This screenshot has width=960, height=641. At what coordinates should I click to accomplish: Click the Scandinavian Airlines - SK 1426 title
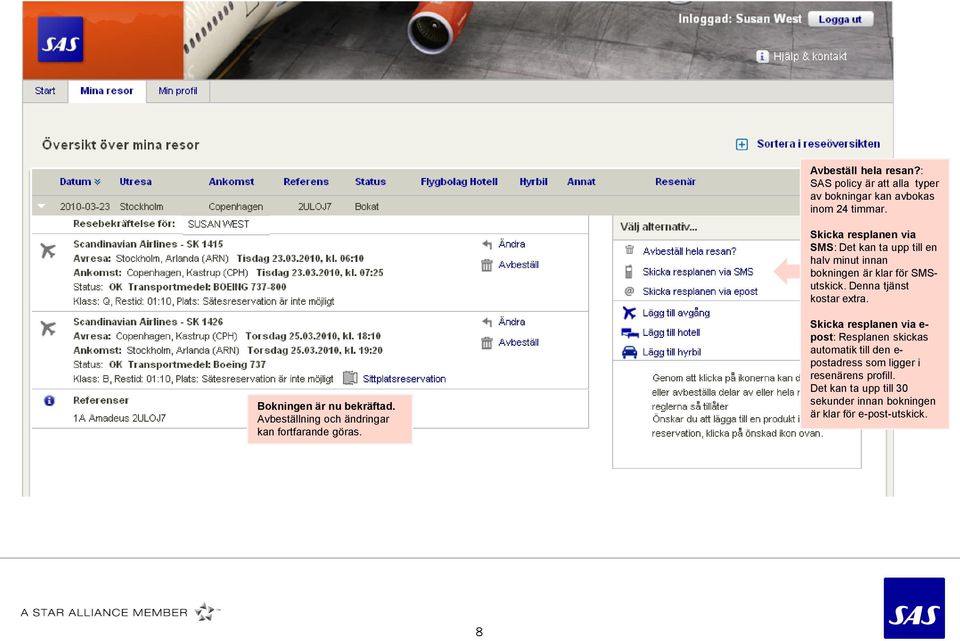pos(148,321)
